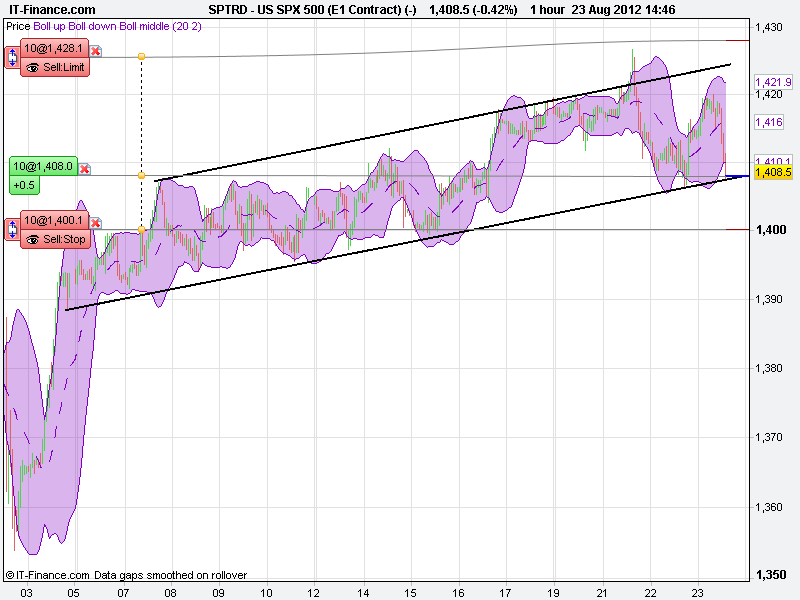Click date 23 on time axis
The image size is (800, 600).
tap(697, 593)
